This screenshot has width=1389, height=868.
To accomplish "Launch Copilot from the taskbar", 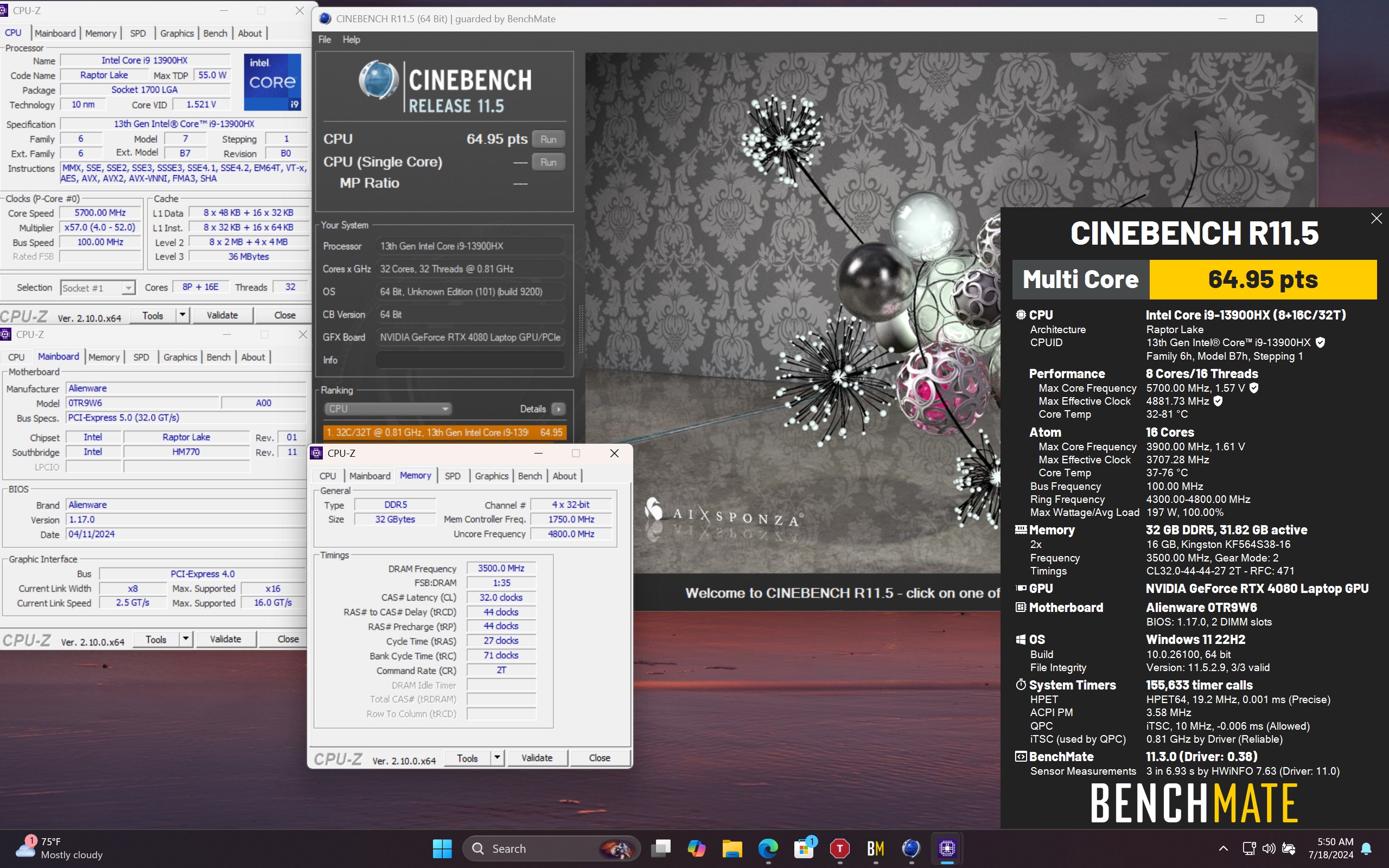I will (696, 848).
